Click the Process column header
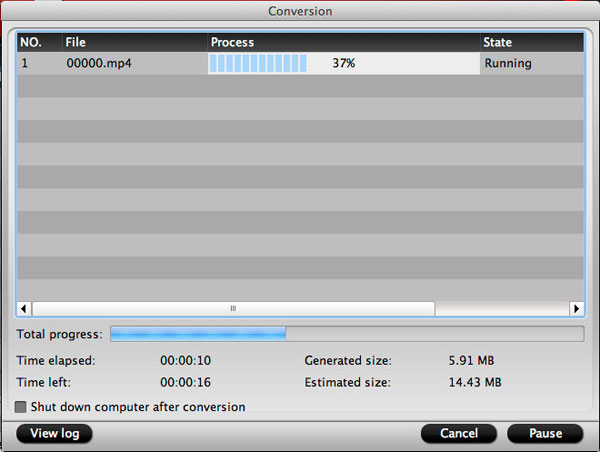 point(343,43)
